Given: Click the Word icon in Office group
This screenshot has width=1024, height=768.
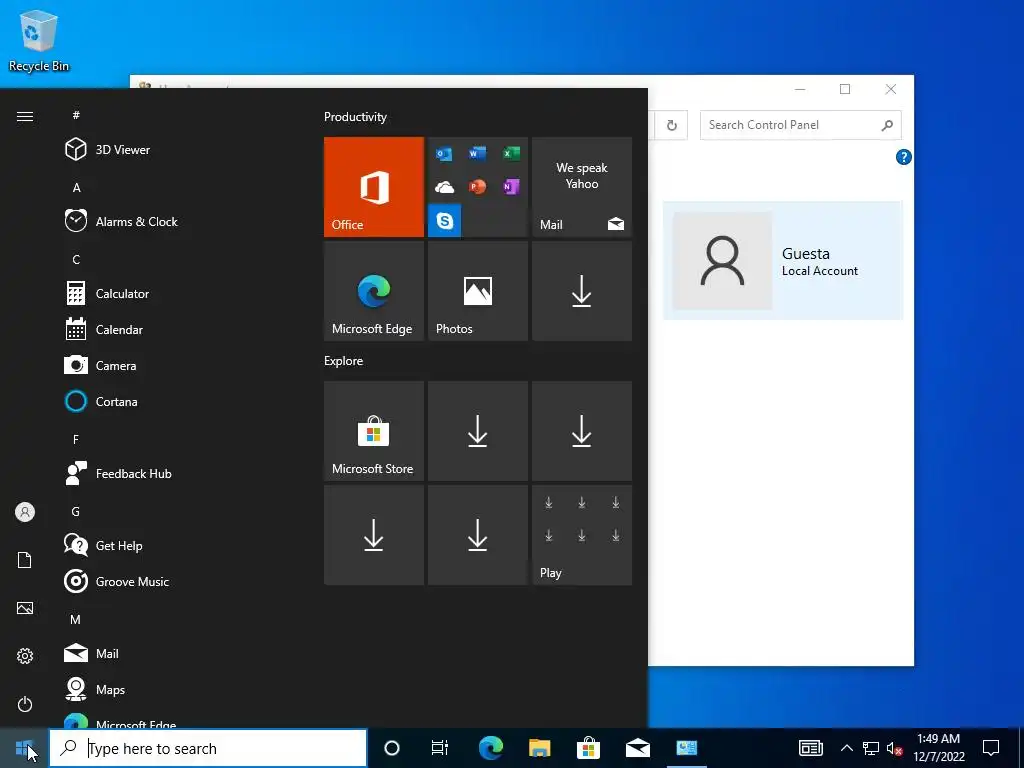Looking at the screenshot, I should tap(477, 153).
